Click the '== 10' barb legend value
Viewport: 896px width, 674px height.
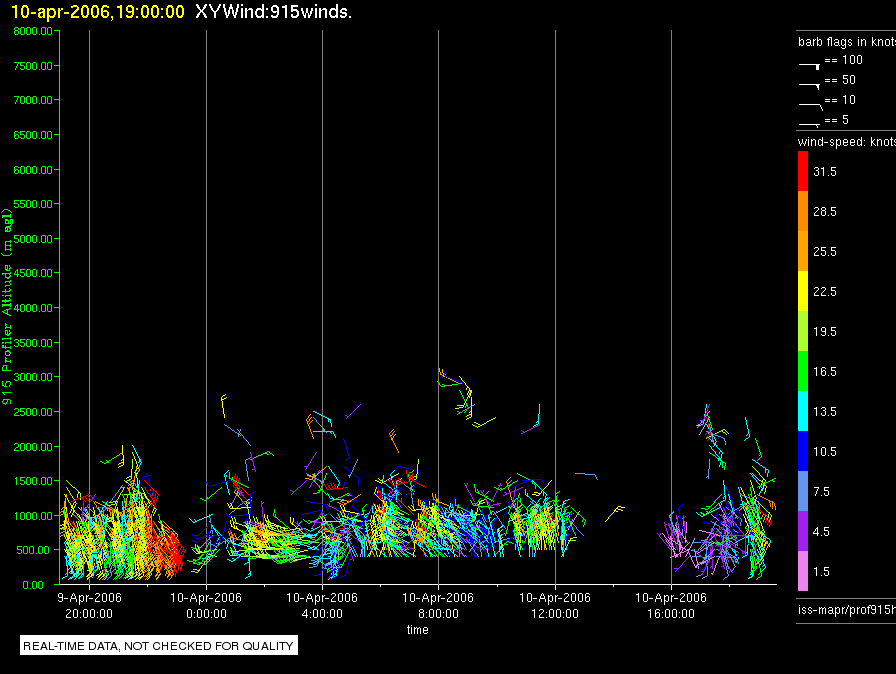coord(840,100)
